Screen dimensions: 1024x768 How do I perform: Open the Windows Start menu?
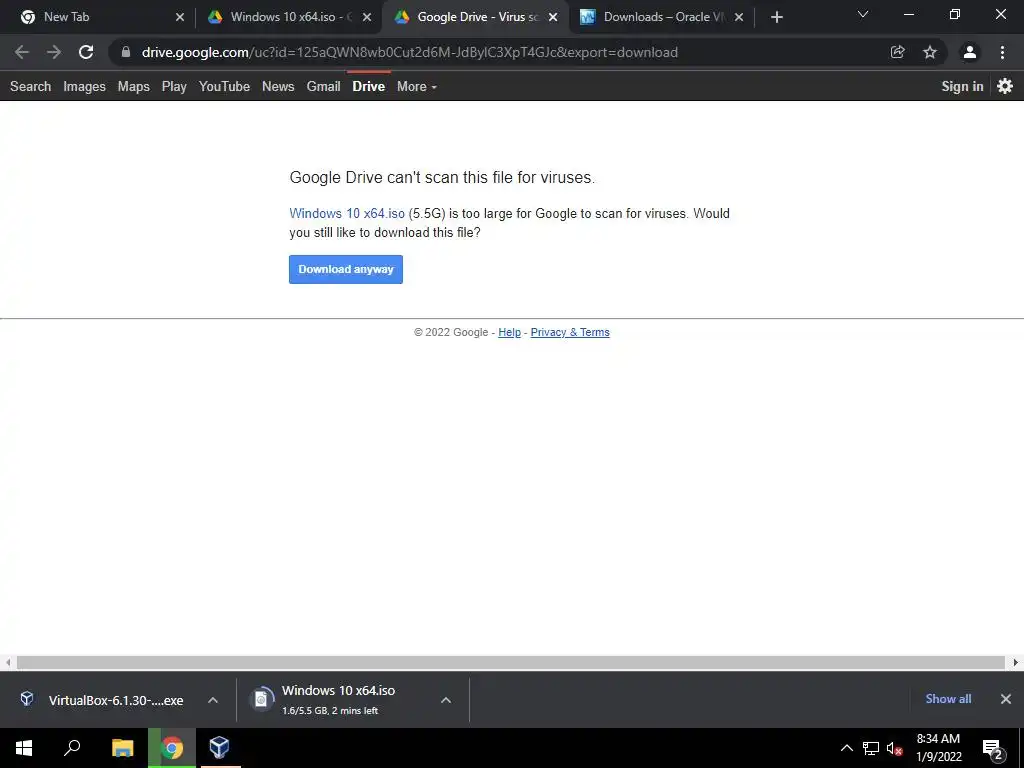click(x=24, y=748)
